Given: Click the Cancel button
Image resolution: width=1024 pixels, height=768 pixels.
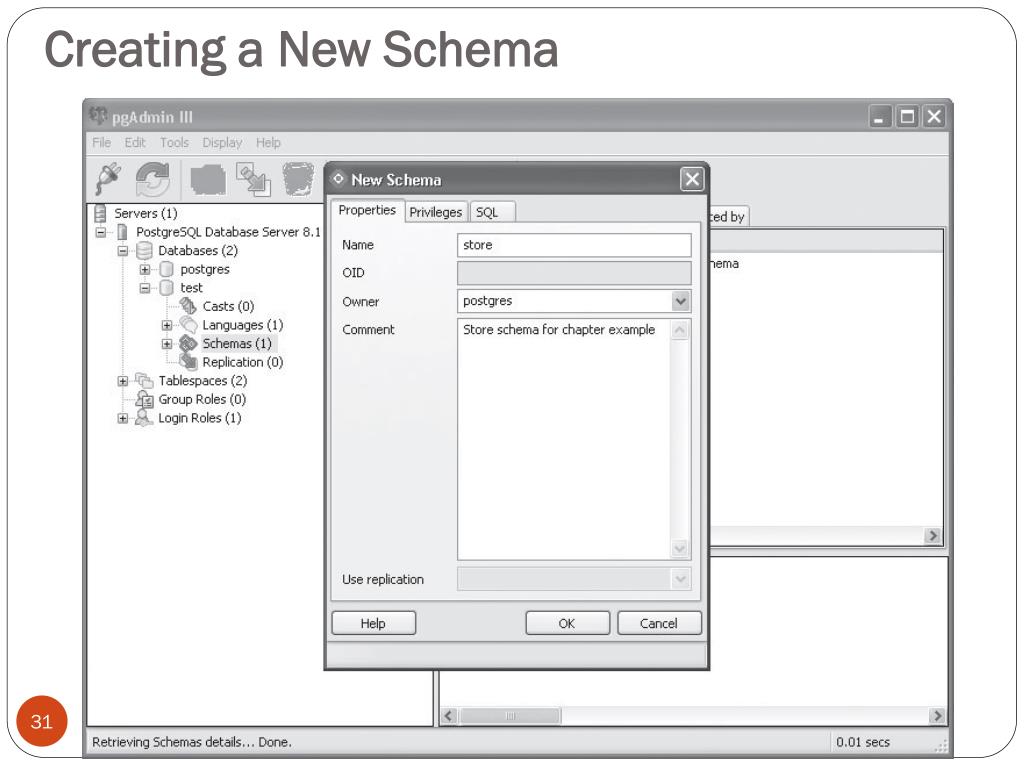Looking at the screenshot, I should [659, 623].
